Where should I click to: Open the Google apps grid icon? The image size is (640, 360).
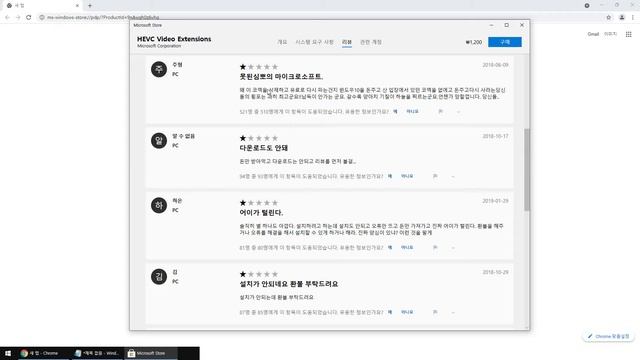point(629,34)
